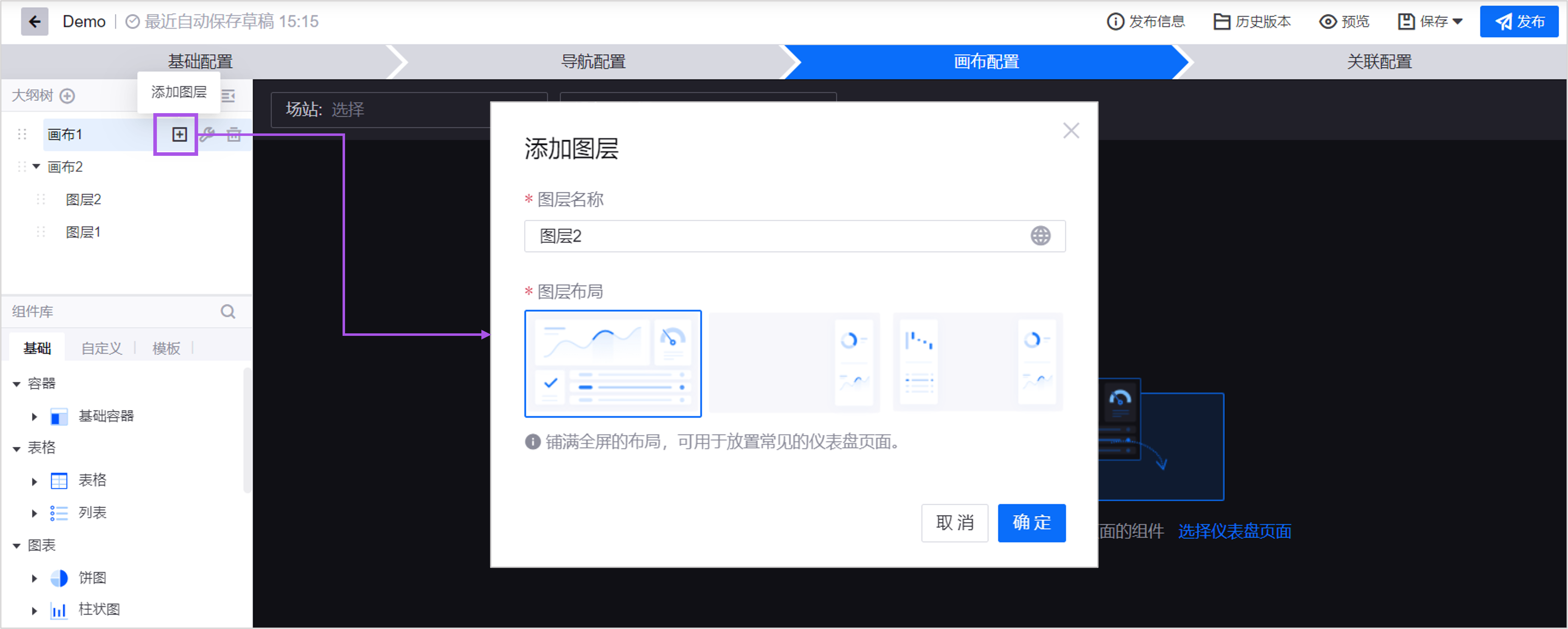Click the 选择仪表盘页面 link

tap(1234, 532)
